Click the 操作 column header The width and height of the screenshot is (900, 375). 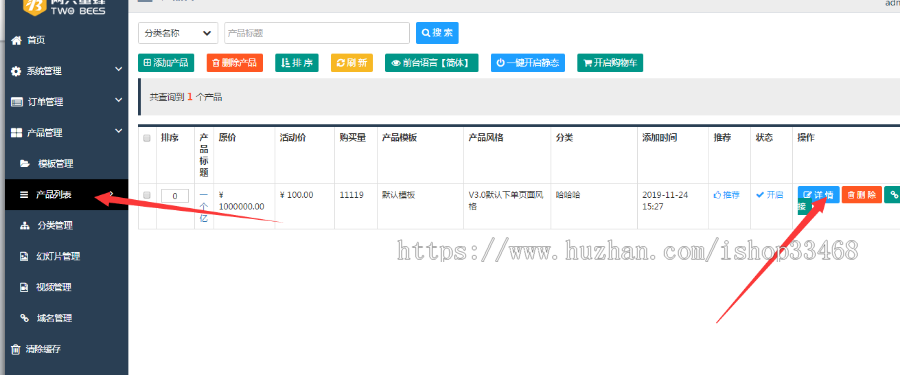tap(806, 138)
